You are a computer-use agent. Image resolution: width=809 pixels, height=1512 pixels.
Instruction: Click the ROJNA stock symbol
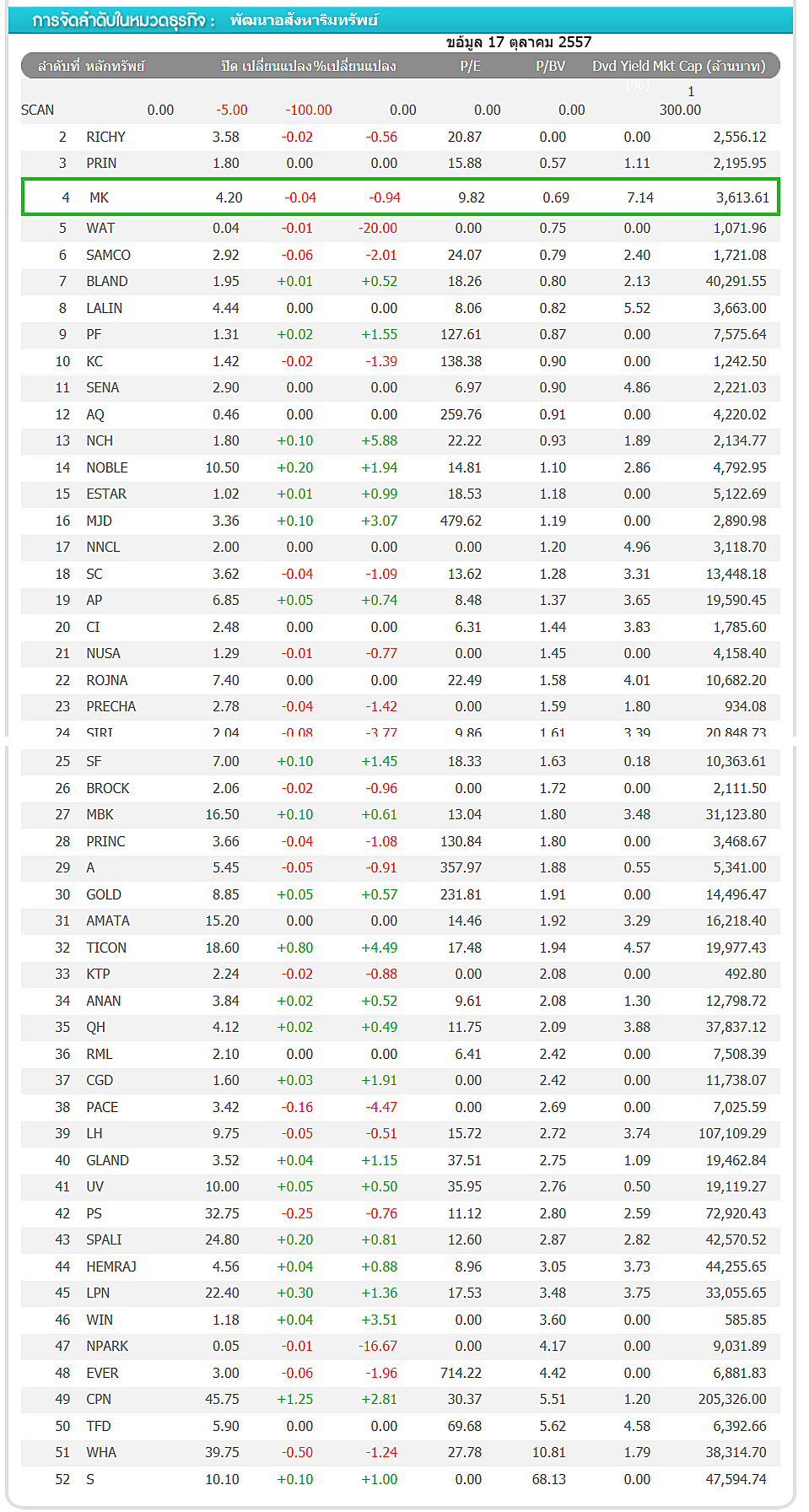point(107,680)
